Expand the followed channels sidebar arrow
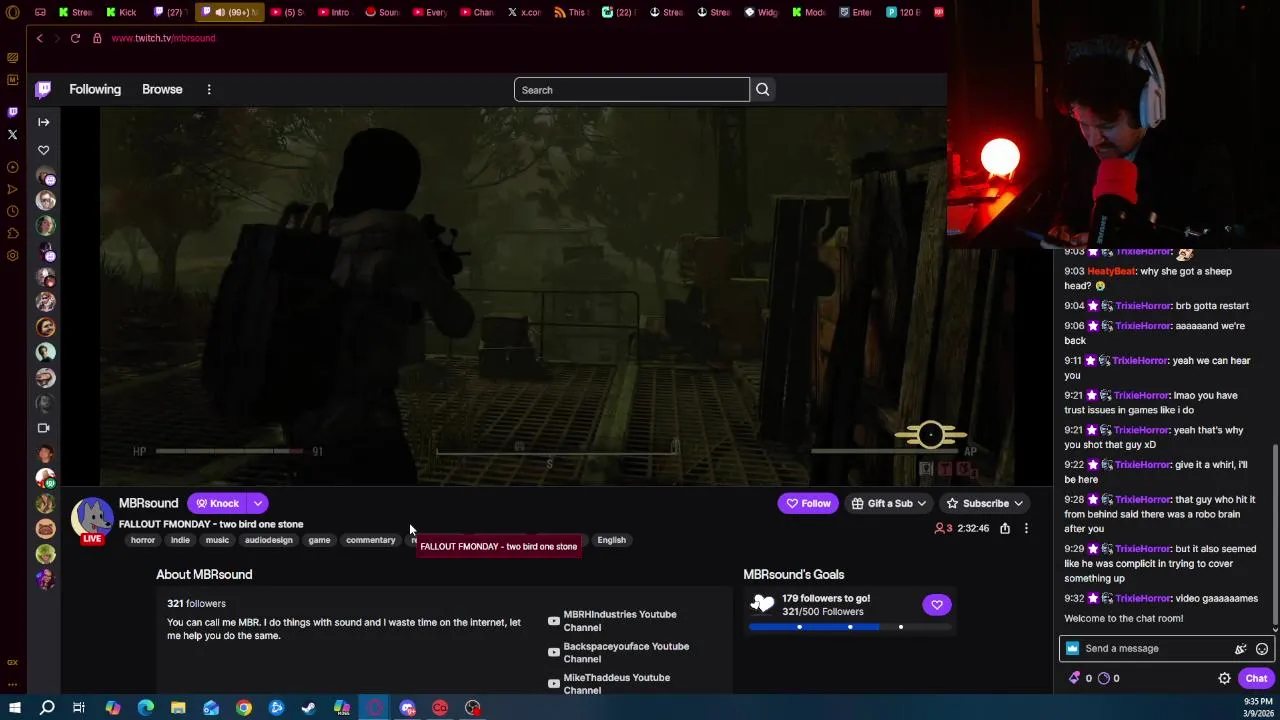 [x=44, y=122]
